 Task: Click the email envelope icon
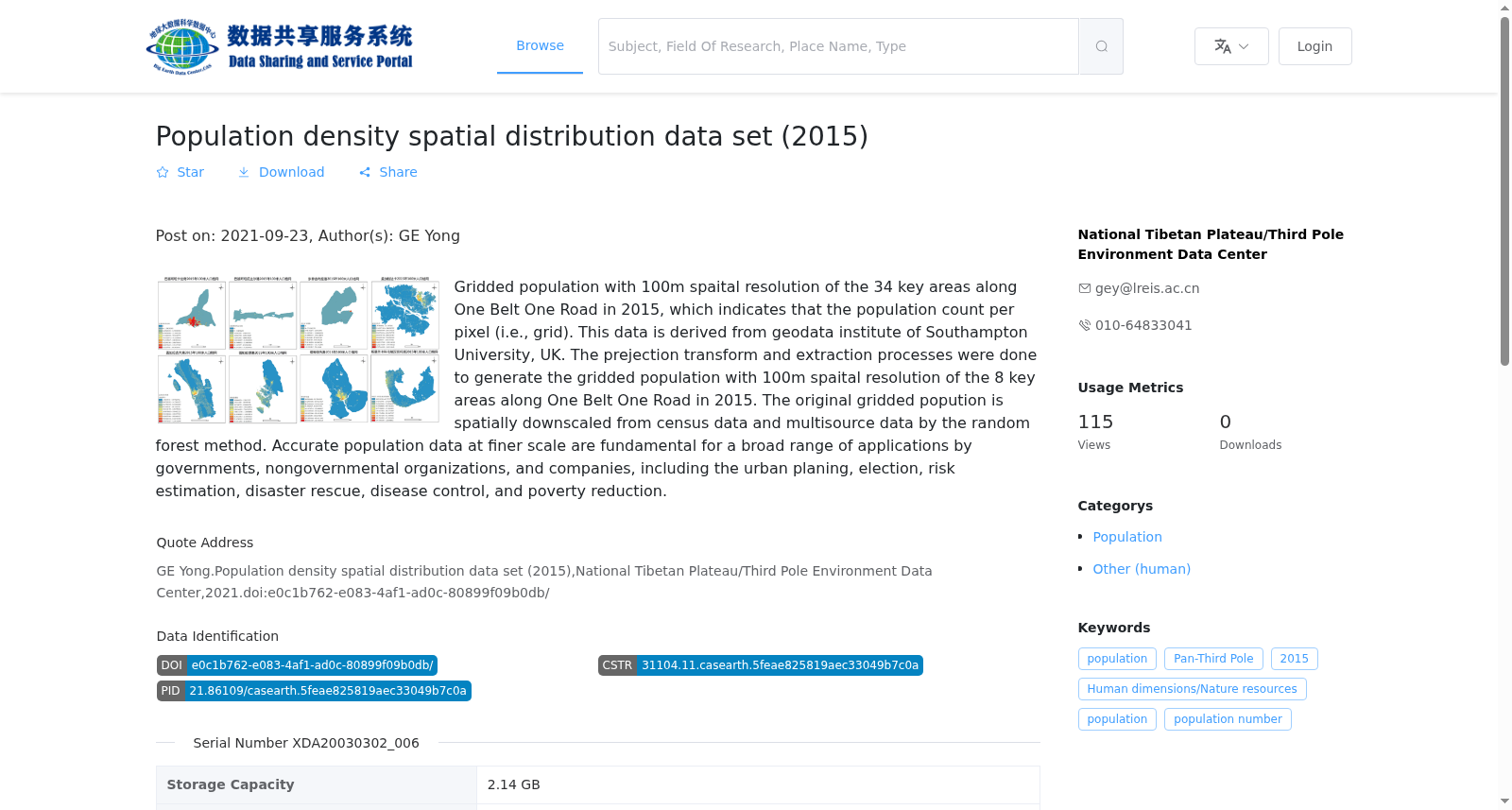click(x=1084, y=288)
